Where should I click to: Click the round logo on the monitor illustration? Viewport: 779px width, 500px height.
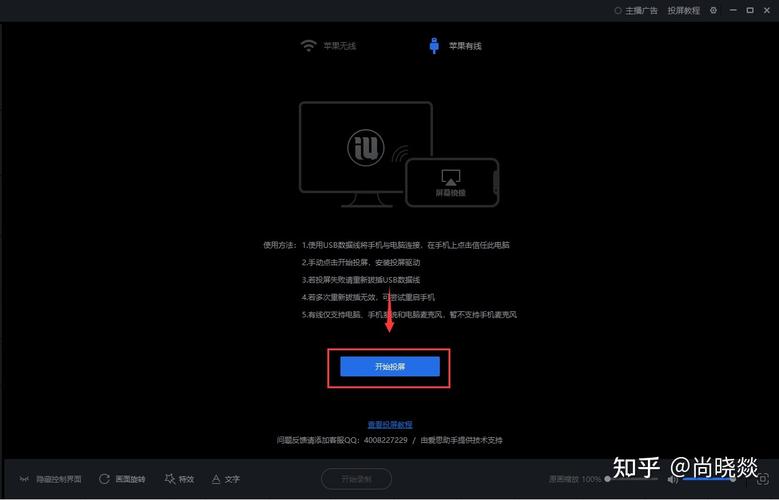[x=366, y=148]
